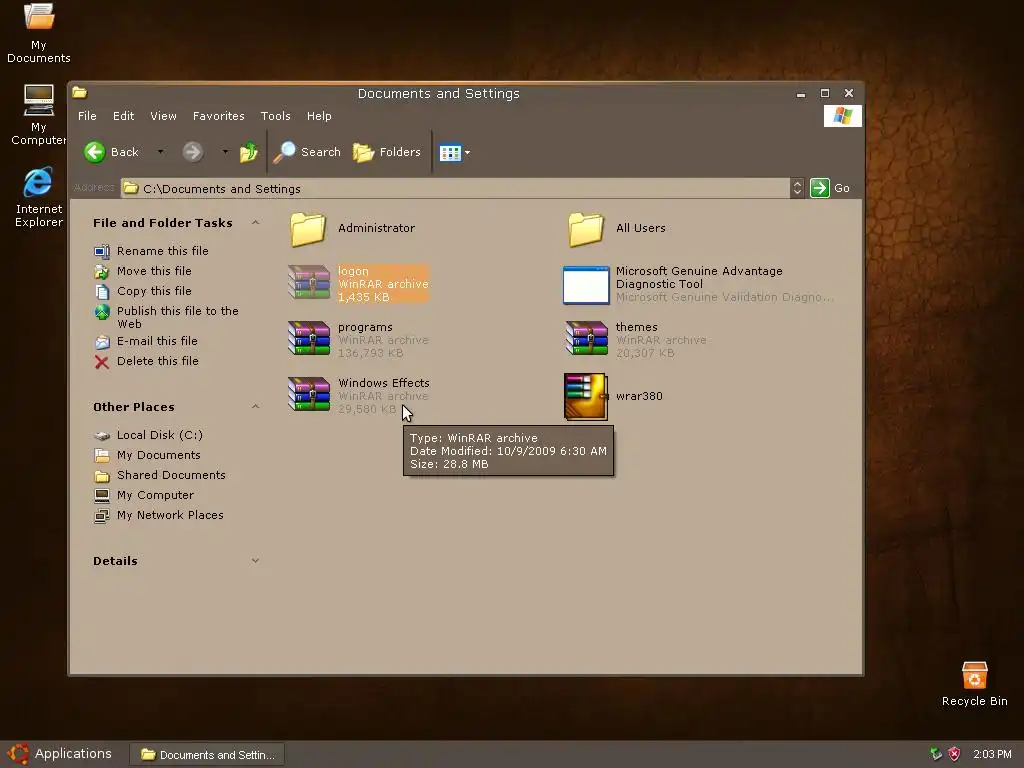Click Copy this file
Image resolution: width=1024 pixels, height=768 pixels.
click(x=154, y=291)
